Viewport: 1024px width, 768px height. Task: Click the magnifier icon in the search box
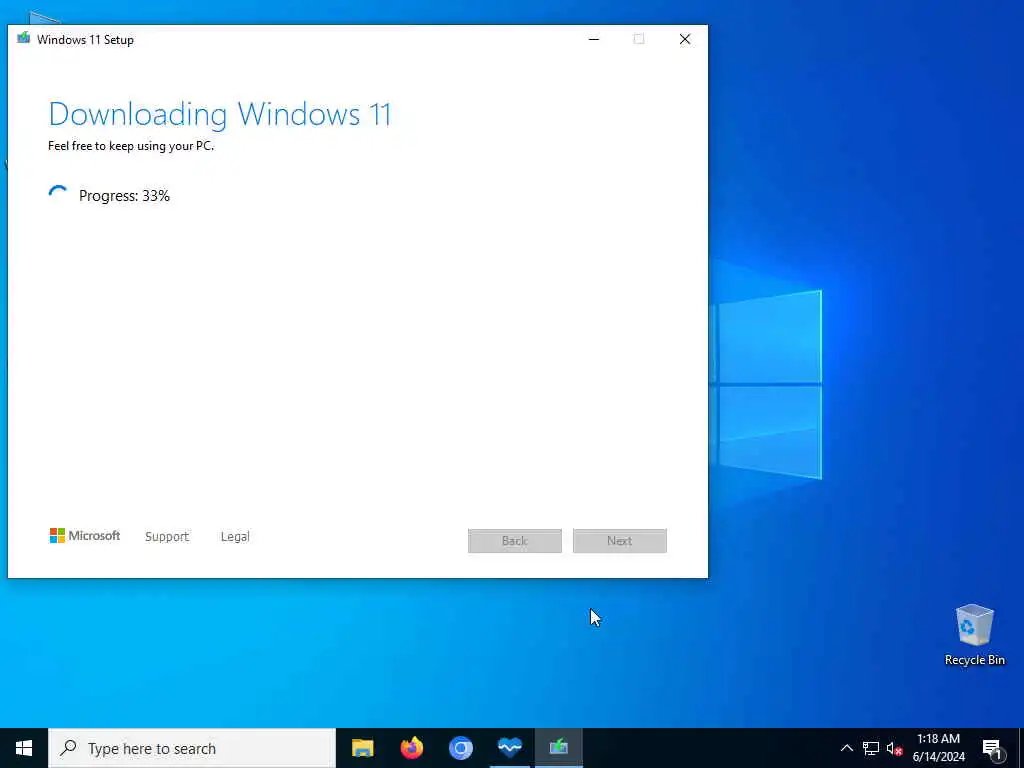tap(68, 748)
